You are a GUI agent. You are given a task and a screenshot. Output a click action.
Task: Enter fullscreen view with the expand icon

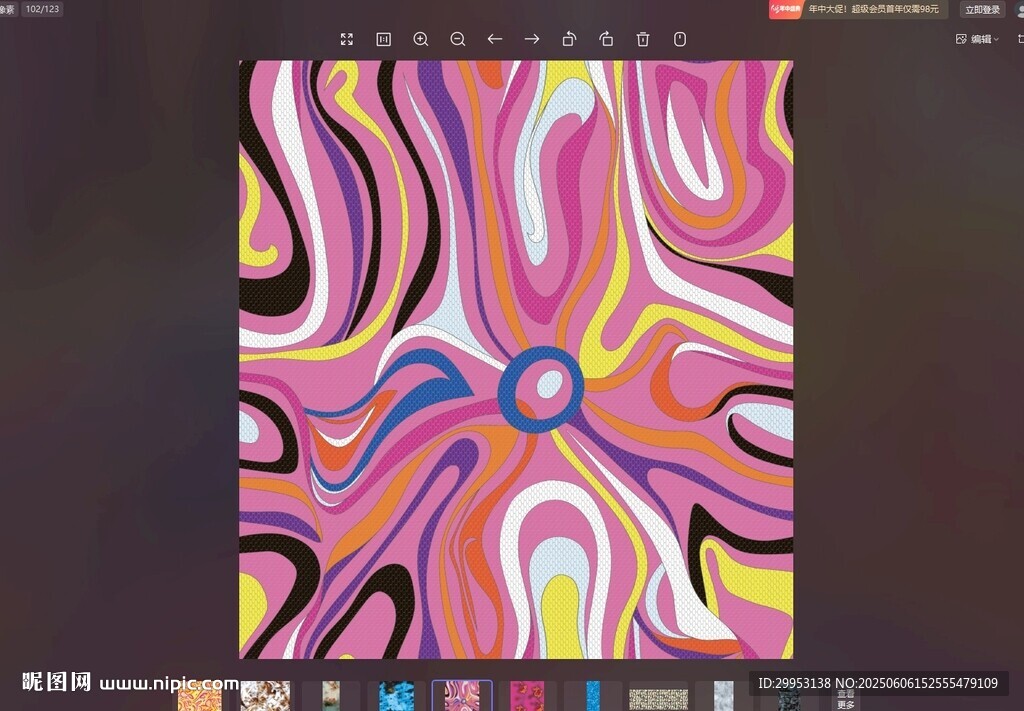pyautogui.click(x=347, y=39)
